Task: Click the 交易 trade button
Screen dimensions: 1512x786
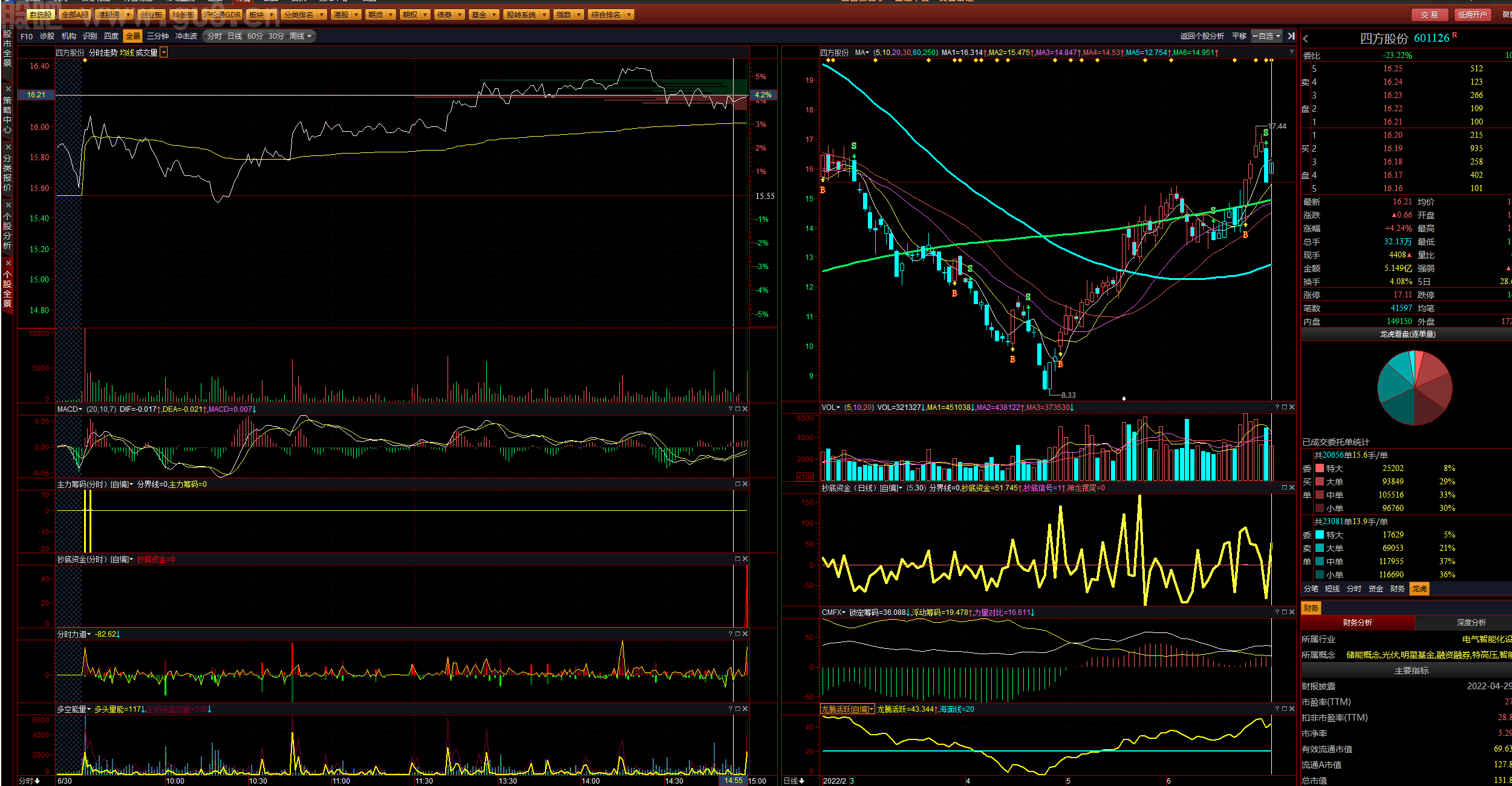Action: 1429,15
